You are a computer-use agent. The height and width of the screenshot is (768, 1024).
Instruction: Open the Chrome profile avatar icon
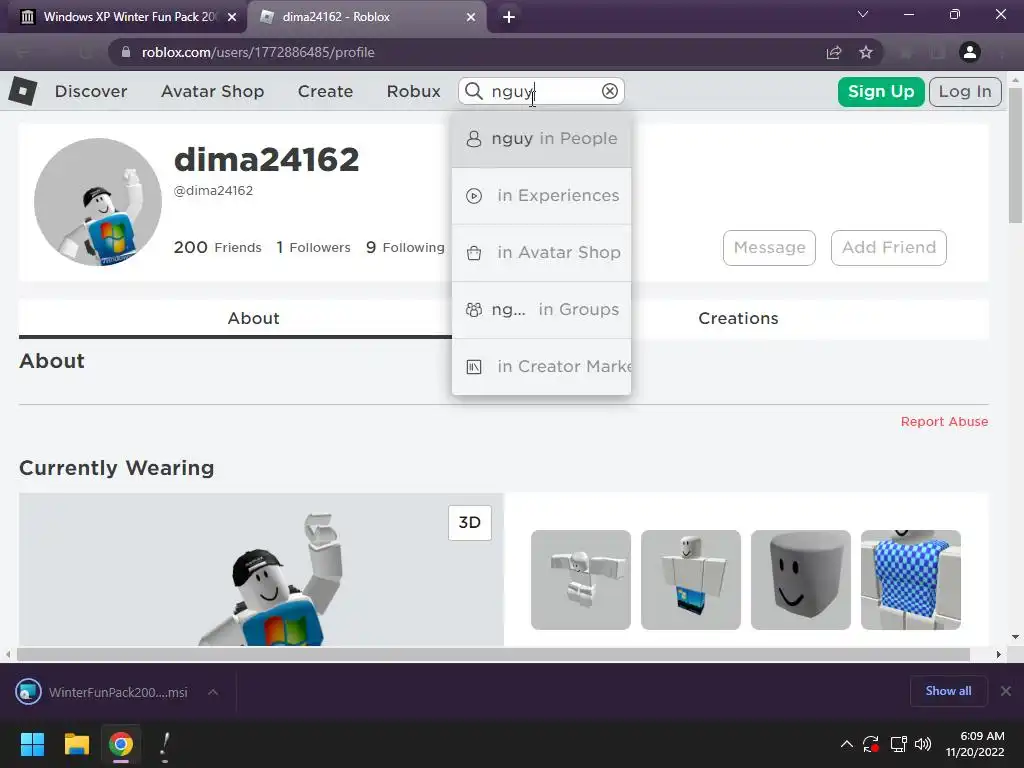[969, 52]
